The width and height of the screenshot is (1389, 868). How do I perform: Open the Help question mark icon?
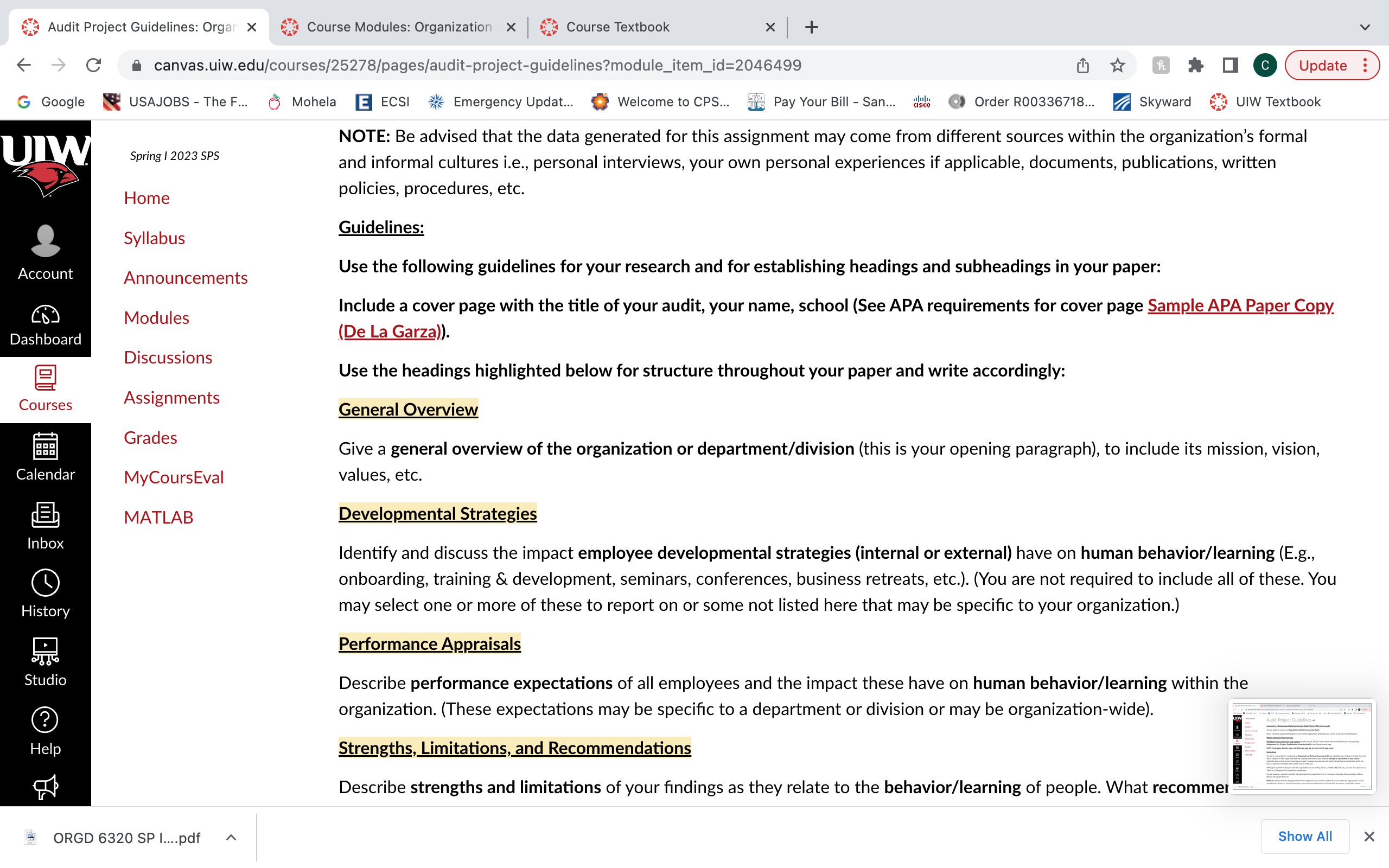point(46,720)
